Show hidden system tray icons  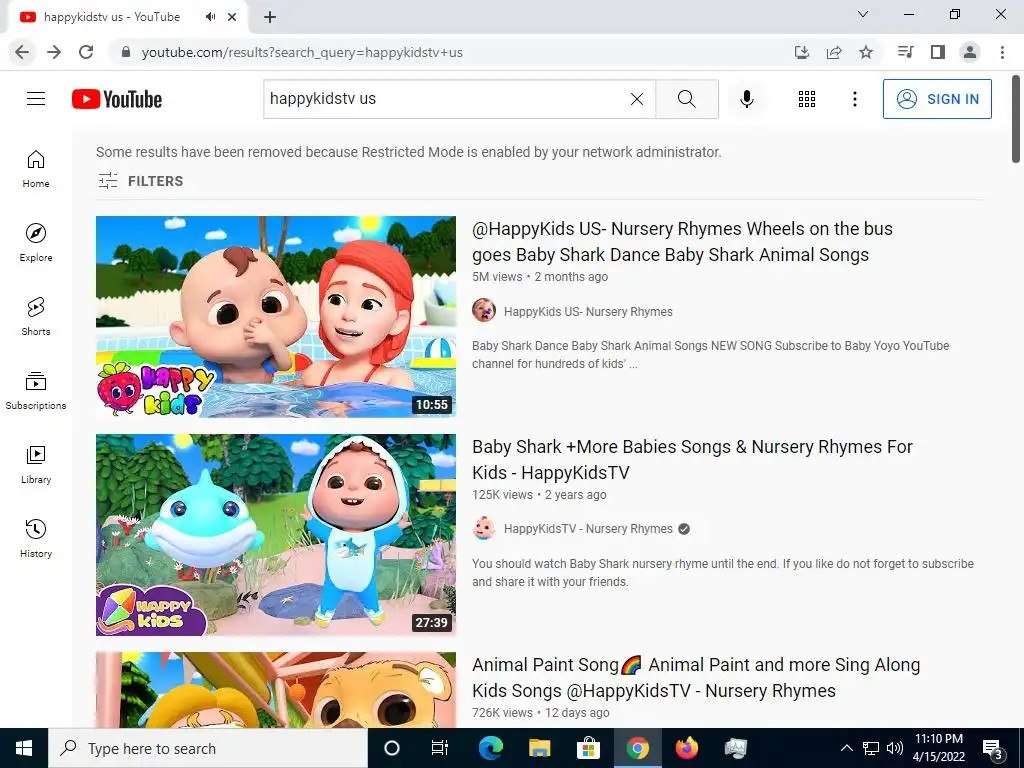[x=846, y=748]
